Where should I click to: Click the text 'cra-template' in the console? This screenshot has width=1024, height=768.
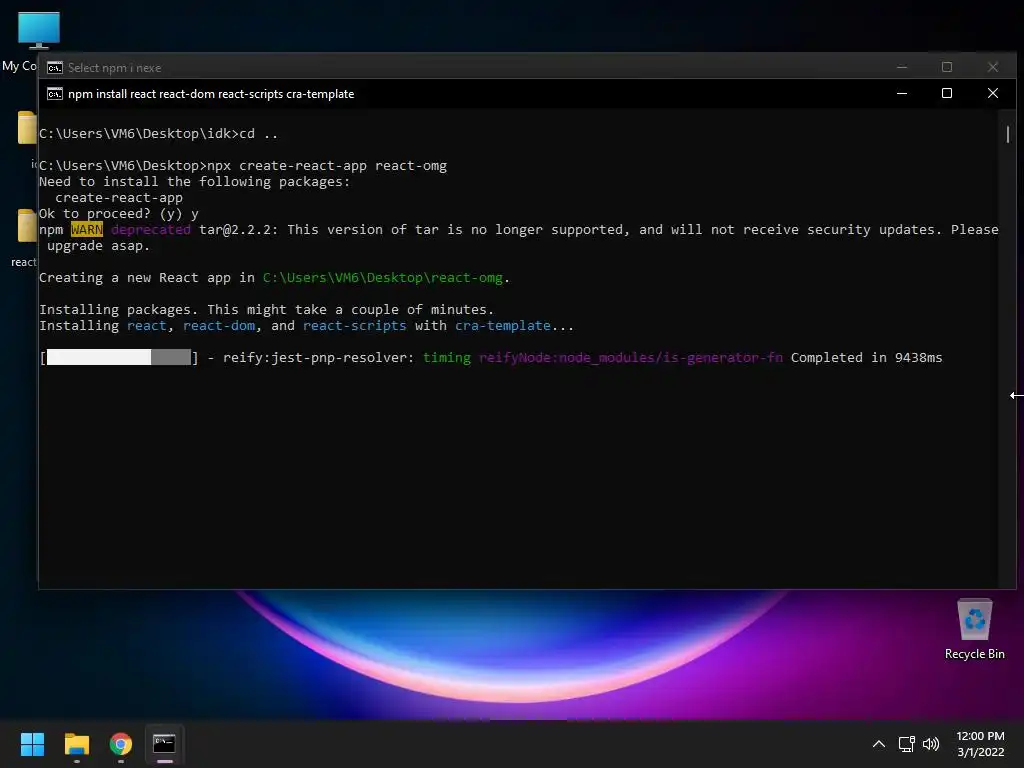(503, 325)
